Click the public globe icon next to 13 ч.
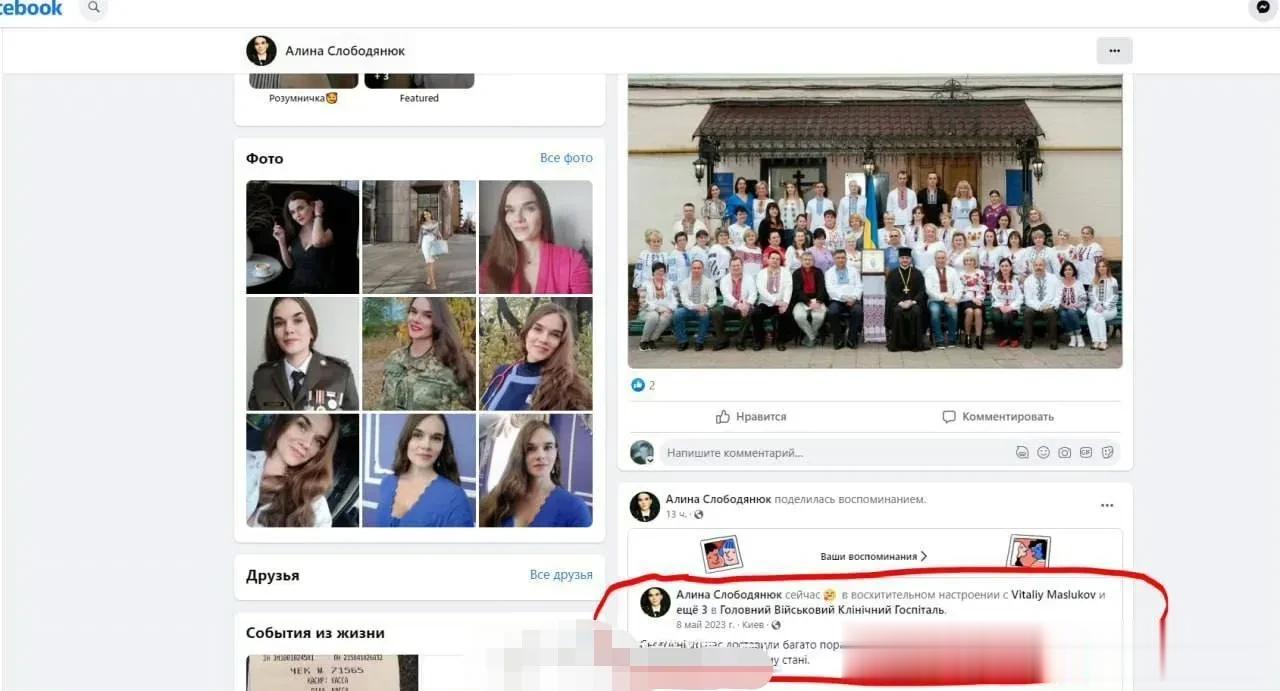Viewport: 1280px width, 691px height. point(698,514)
